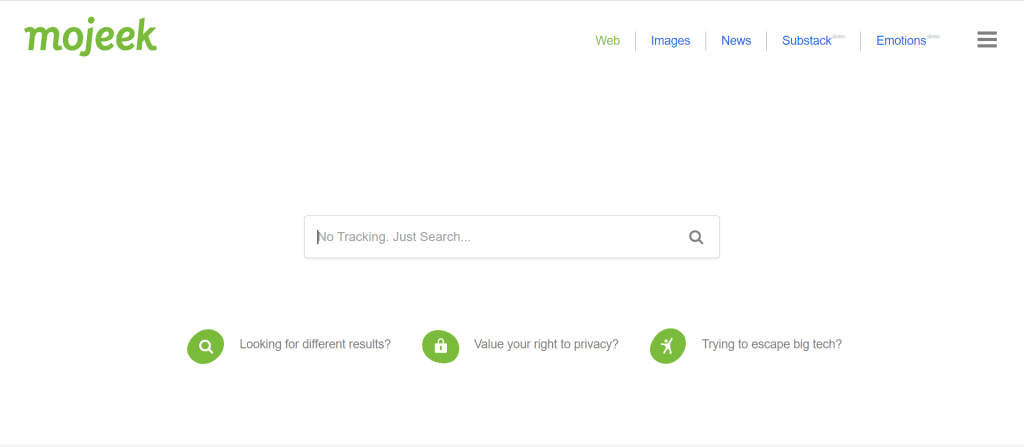Click the green search blob icon
Image resolution: width=1024 pixels, height=447 pixels.
tap(205, 346)
